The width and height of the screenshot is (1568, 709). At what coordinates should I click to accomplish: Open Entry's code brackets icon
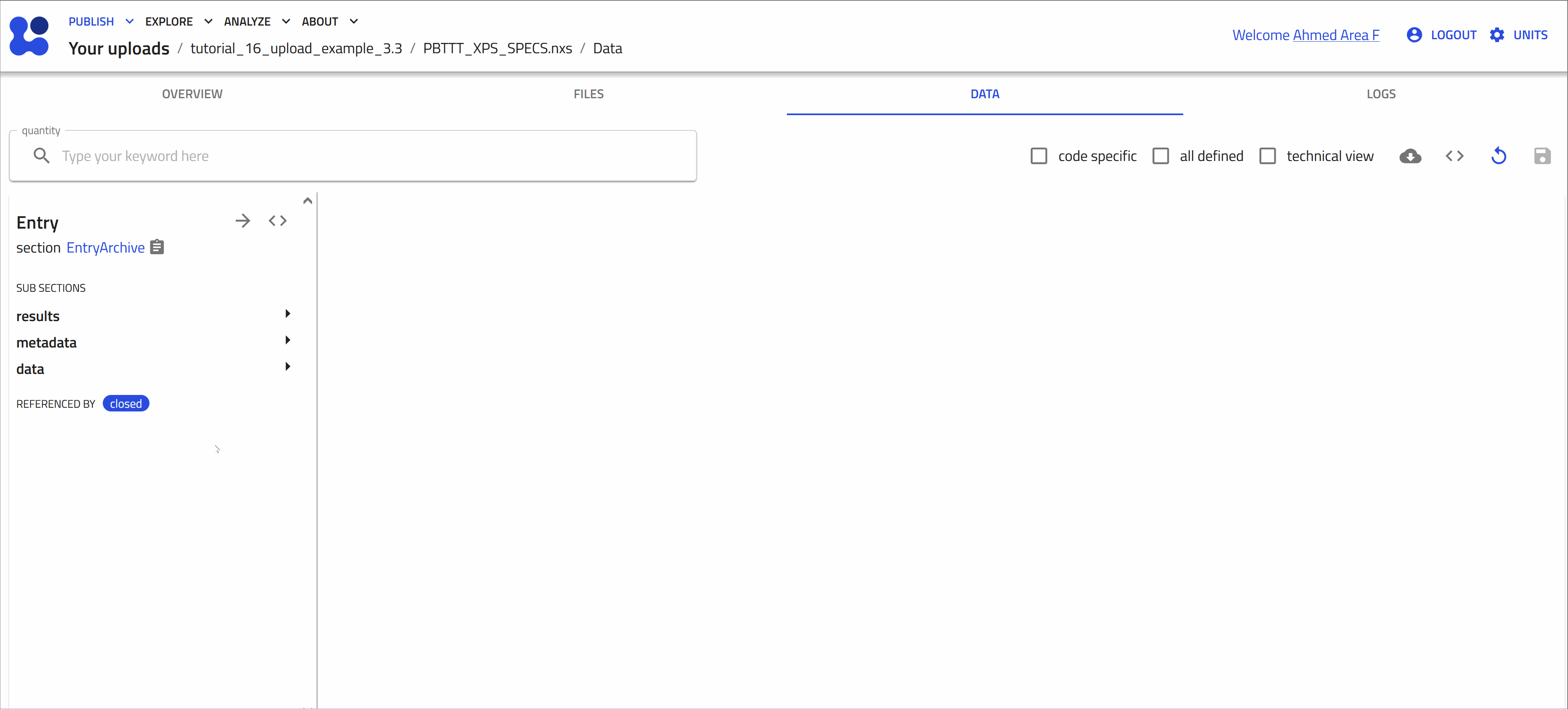[277, 221]
